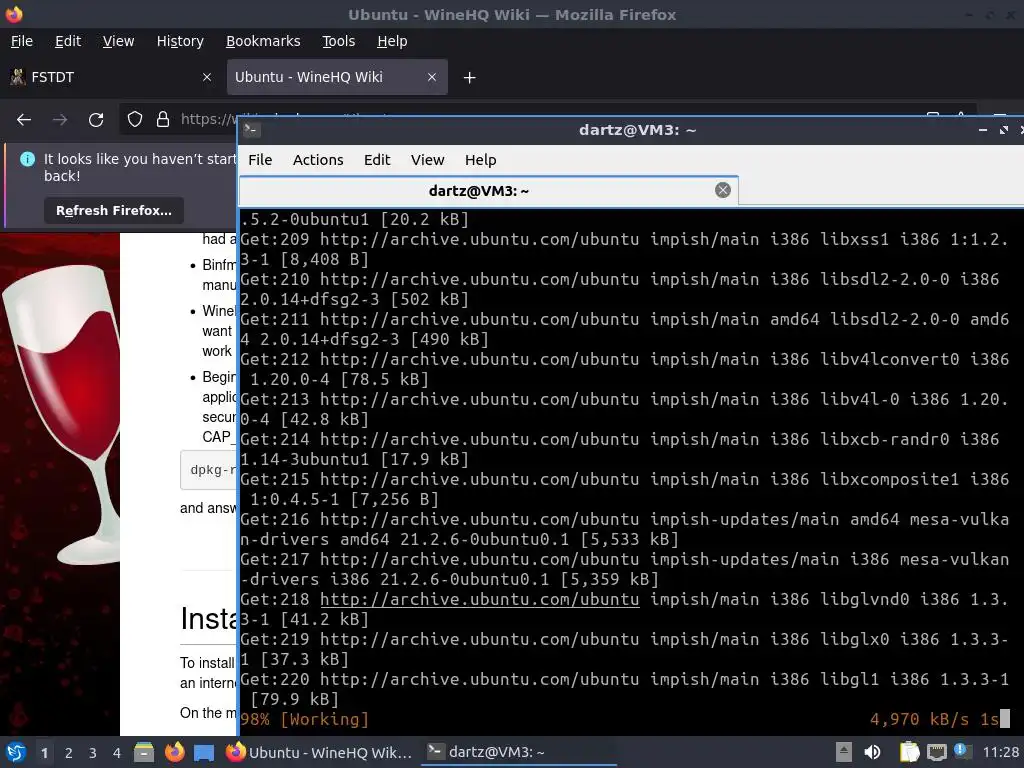The image size is (1024, 768).
Task: Click the clock showing 11:28
Action: coord(1000,752)
